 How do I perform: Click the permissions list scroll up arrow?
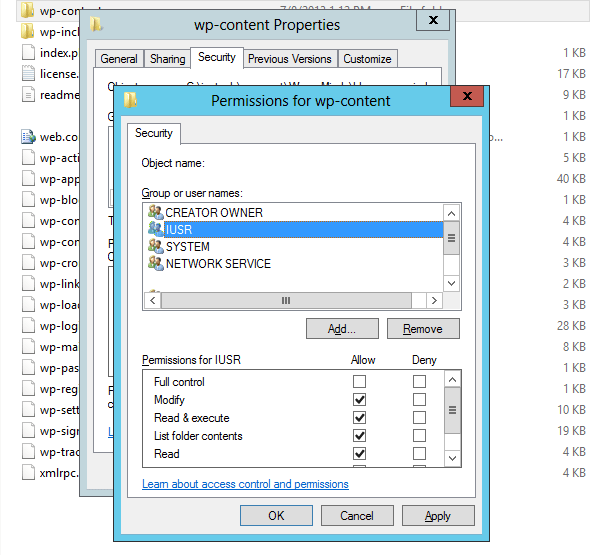(x=453, y=380)
